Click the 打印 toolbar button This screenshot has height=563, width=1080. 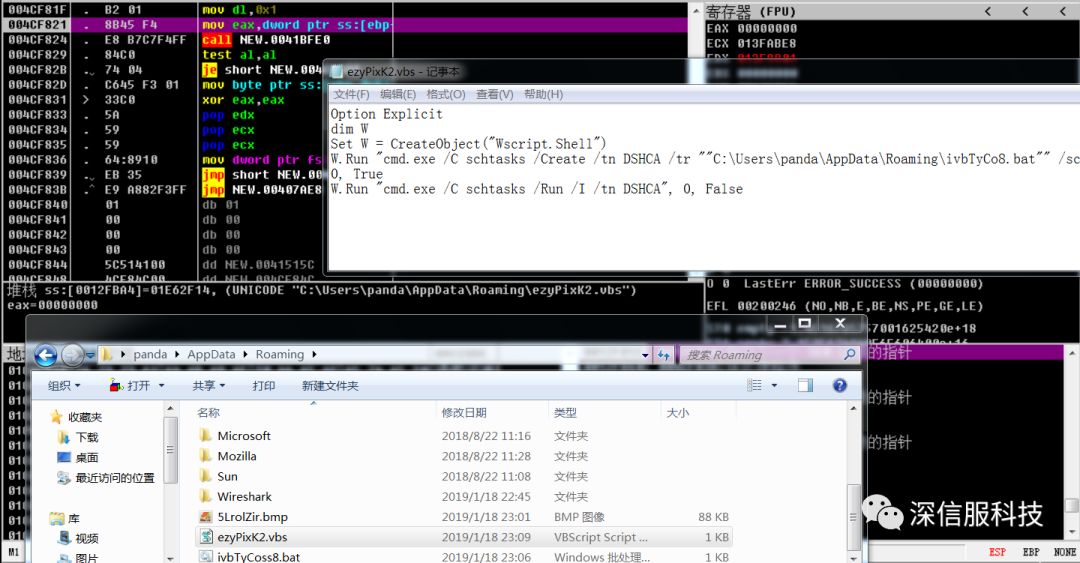264,385
